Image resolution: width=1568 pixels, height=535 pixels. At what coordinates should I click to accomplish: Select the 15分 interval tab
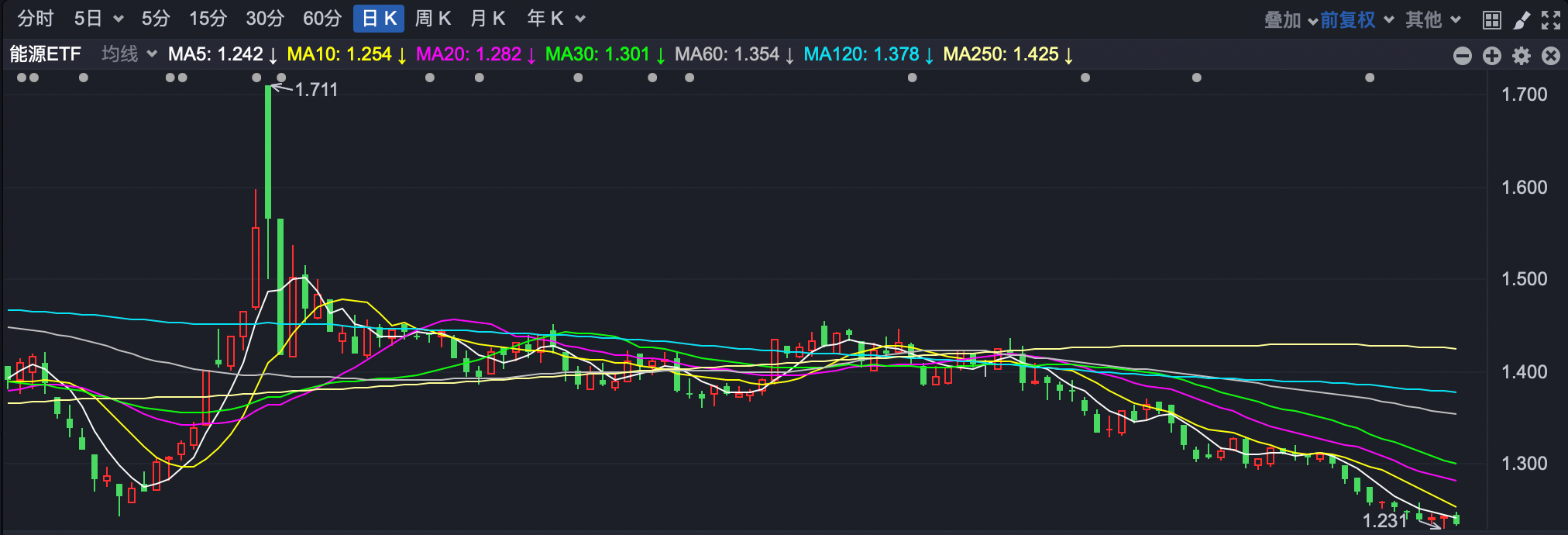pos(208,19)
